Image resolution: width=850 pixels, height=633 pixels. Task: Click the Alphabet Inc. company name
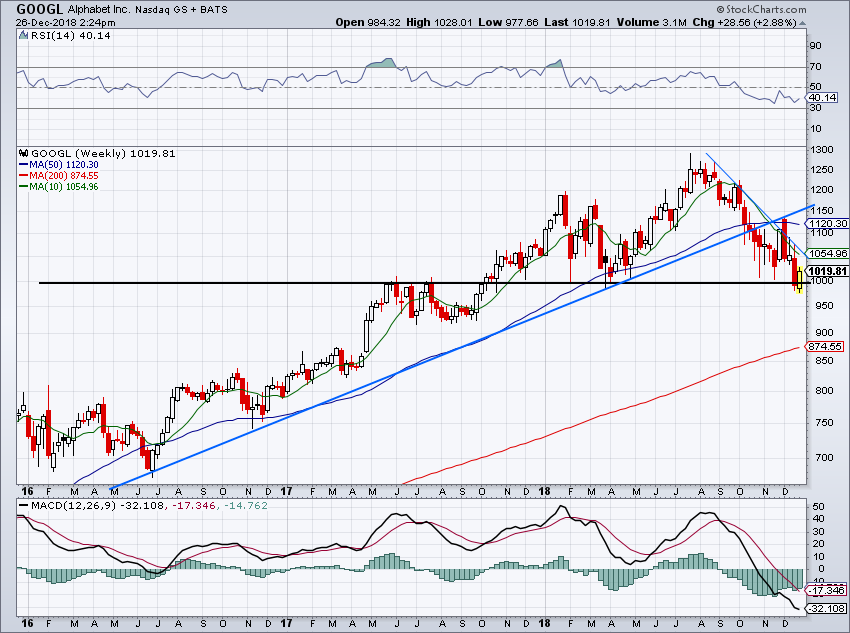click(99, 10)
